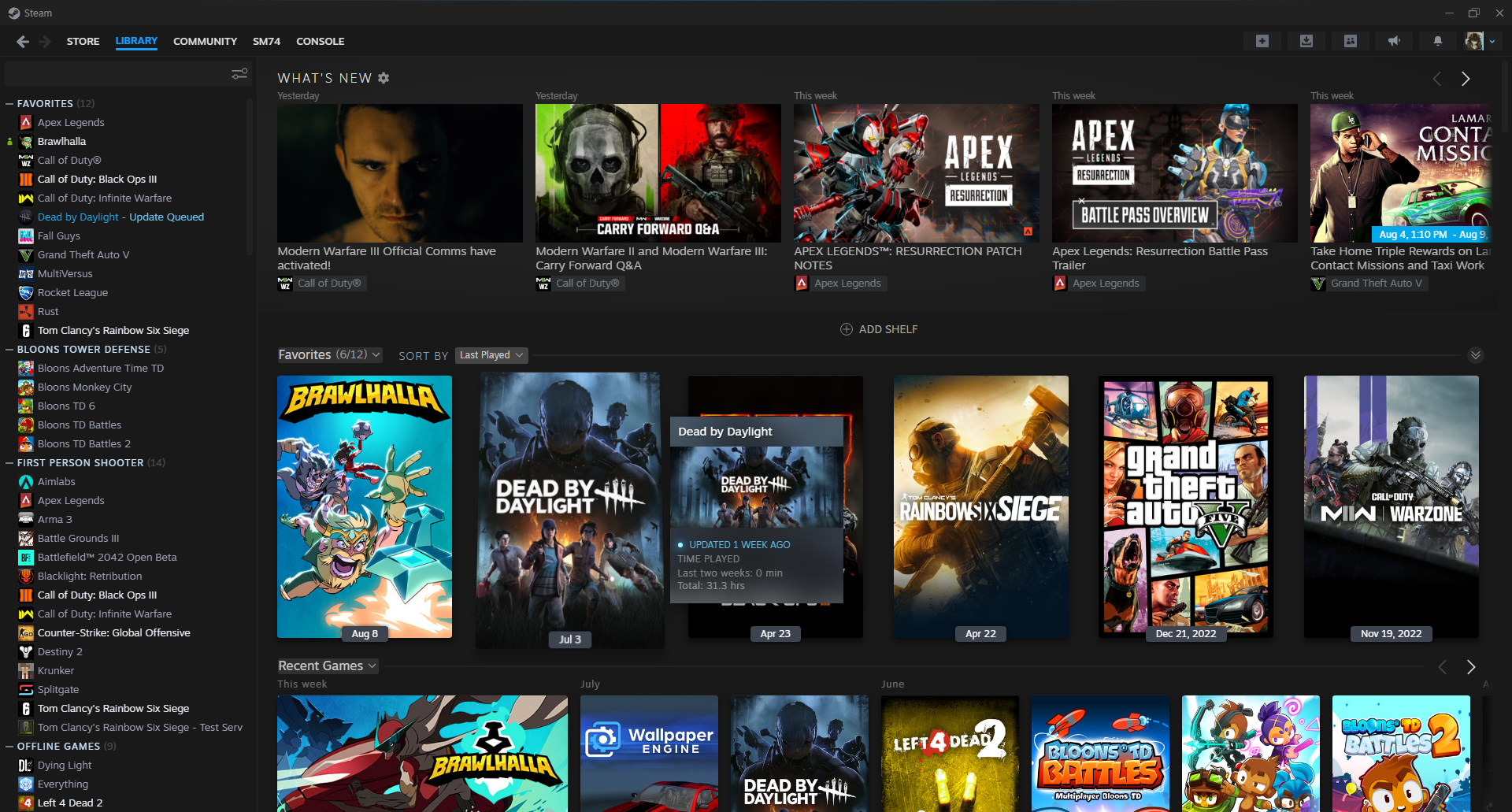The height and width of the screenshot is (812, 1512).
Task: Go back with the left arrow
Action: [23, 41]
